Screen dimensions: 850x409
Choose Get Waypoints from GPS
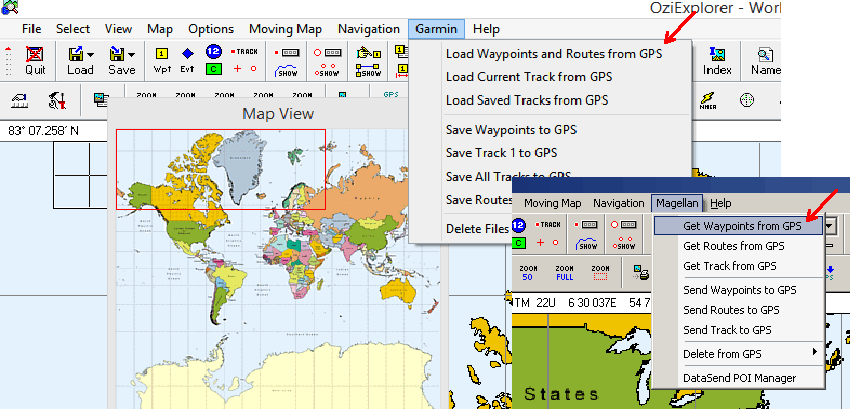tap(738, 226)
